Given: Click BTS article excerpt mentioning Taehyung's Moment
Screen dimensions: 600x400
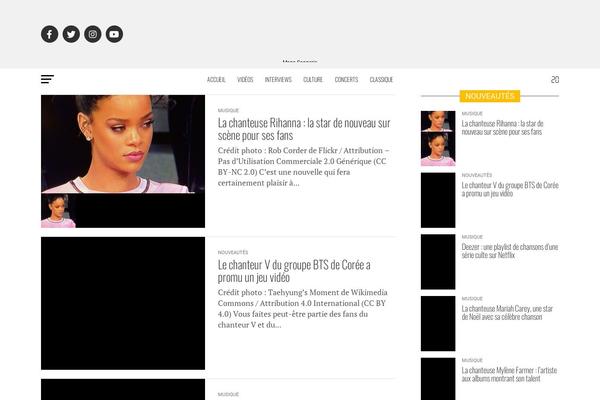Looking at the screenshot, I should 303,309.
